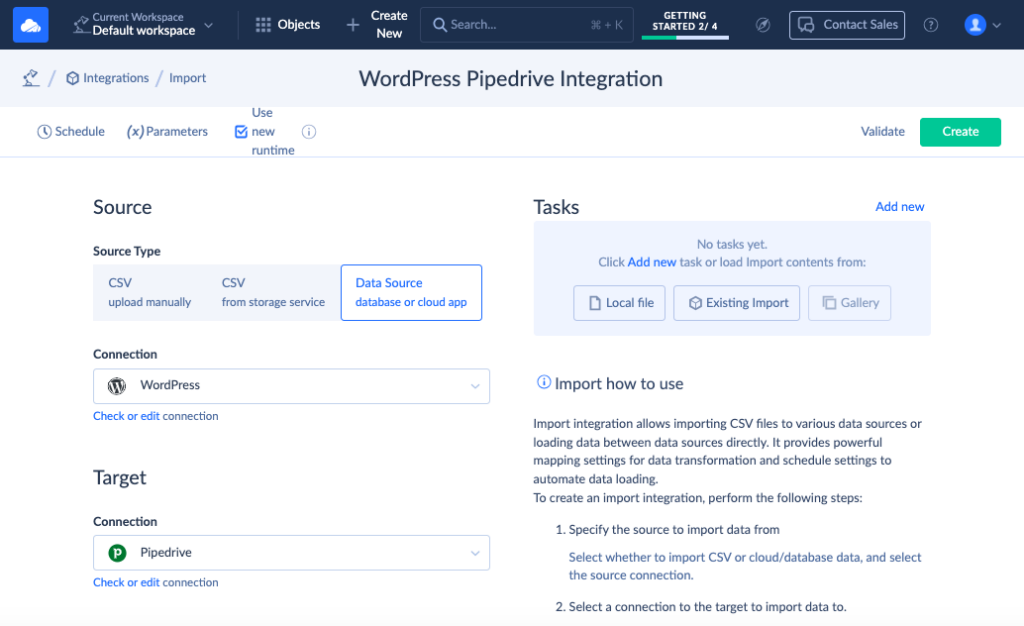Select Data Source database or cloud app
The width and height of the screenshot is (1024, 626).
411,292
